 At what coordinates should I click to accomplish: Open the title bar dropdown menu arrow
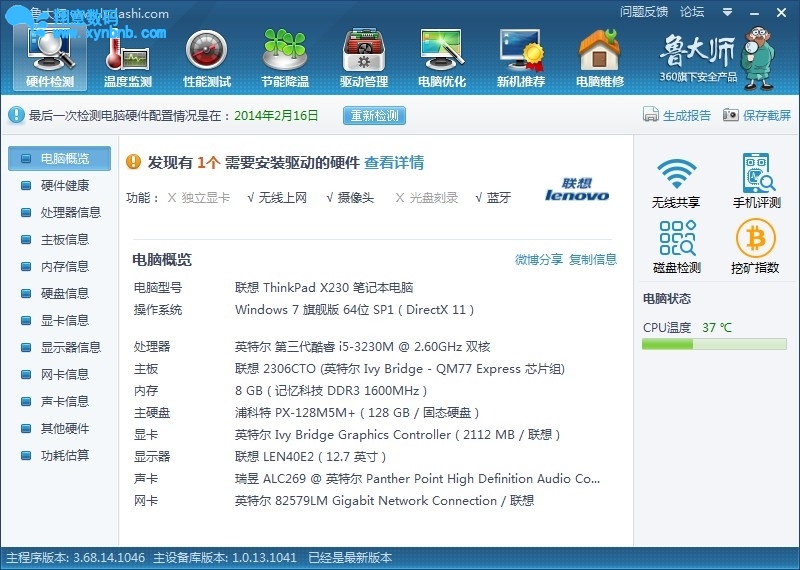[x=728, y=12]
